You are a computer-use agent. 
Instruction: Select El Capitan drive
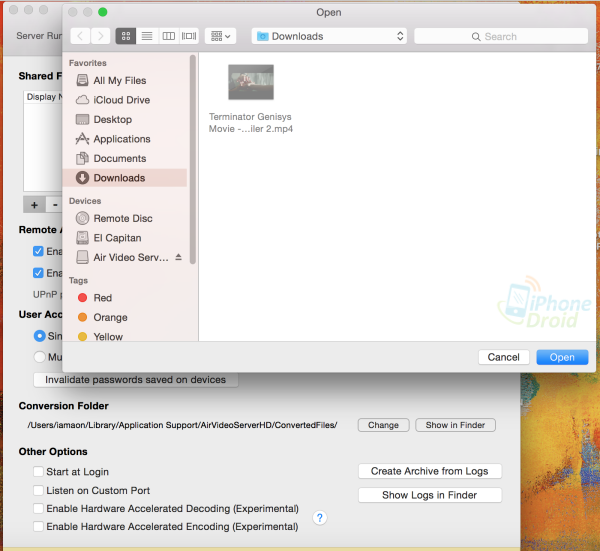tap(126, 238)
